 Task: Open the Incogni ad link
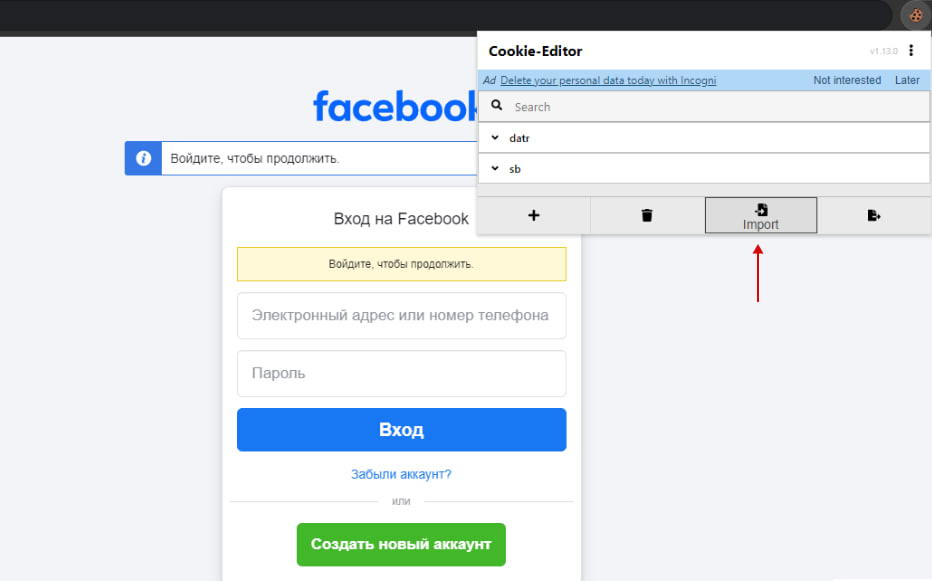pyautogui.click(x=608, y=80)
